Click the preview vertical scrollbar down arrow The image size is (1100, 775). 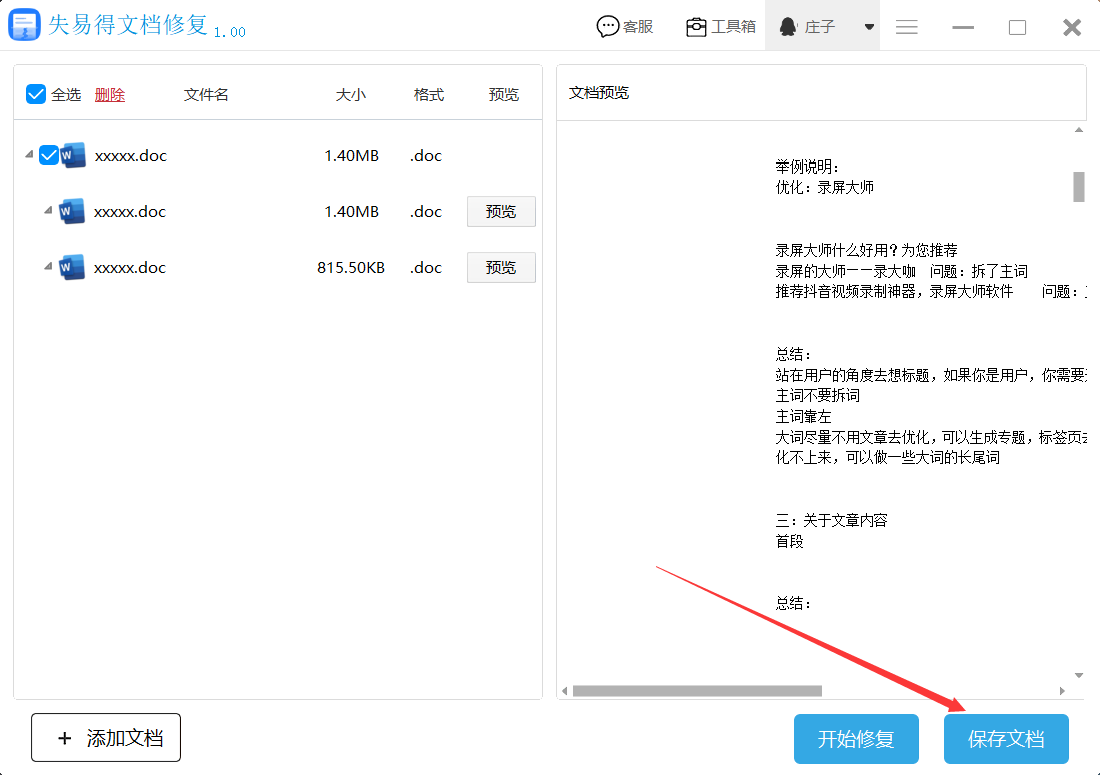(1079, 676)
